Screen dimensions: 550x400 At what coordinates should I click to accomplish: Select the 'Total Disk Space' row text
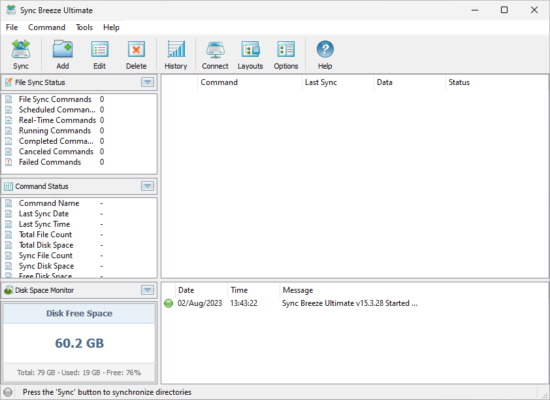[x=46, y=245]
